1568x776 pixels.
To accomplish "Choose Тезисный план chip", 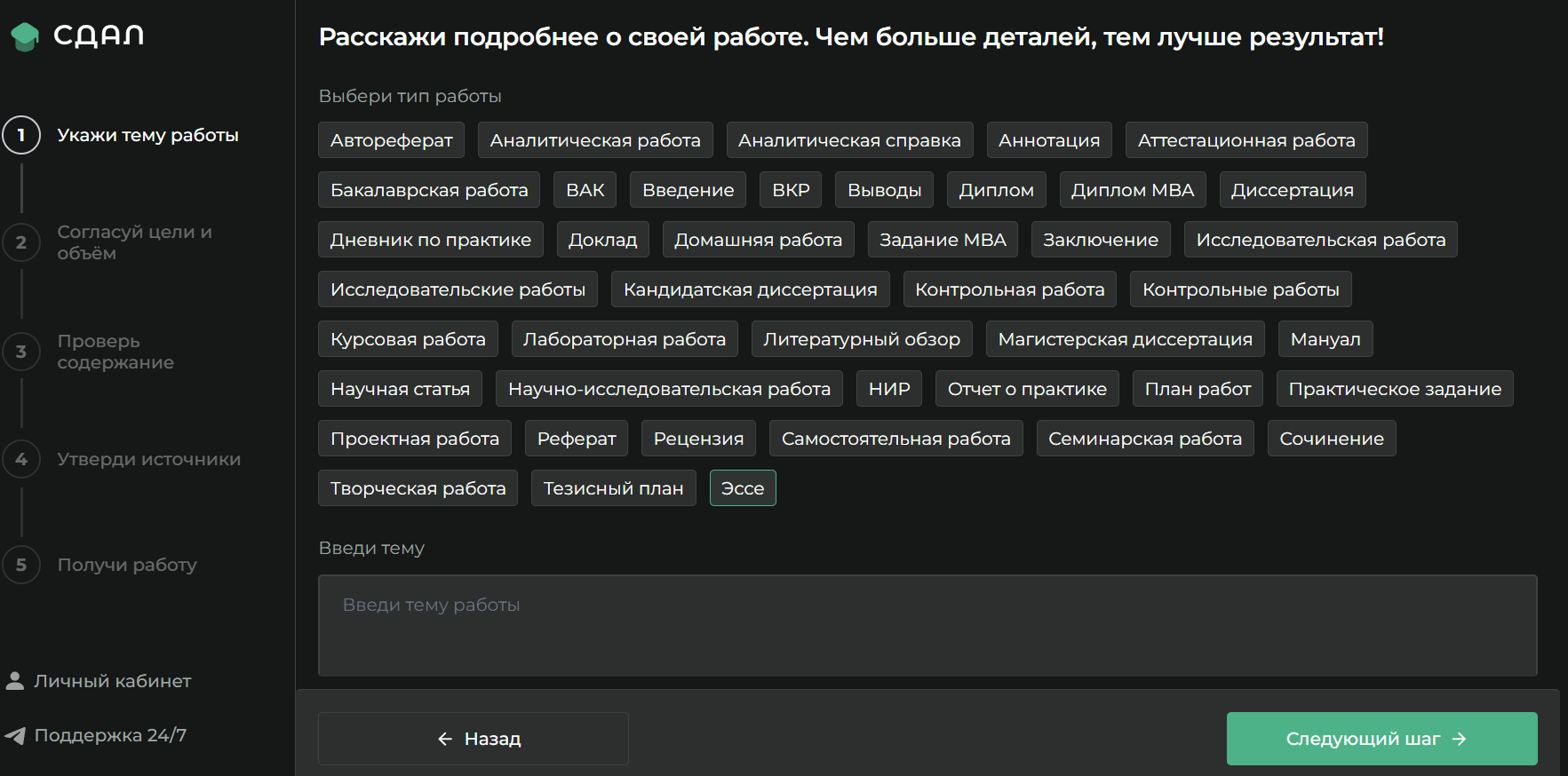I will (614, 488).
